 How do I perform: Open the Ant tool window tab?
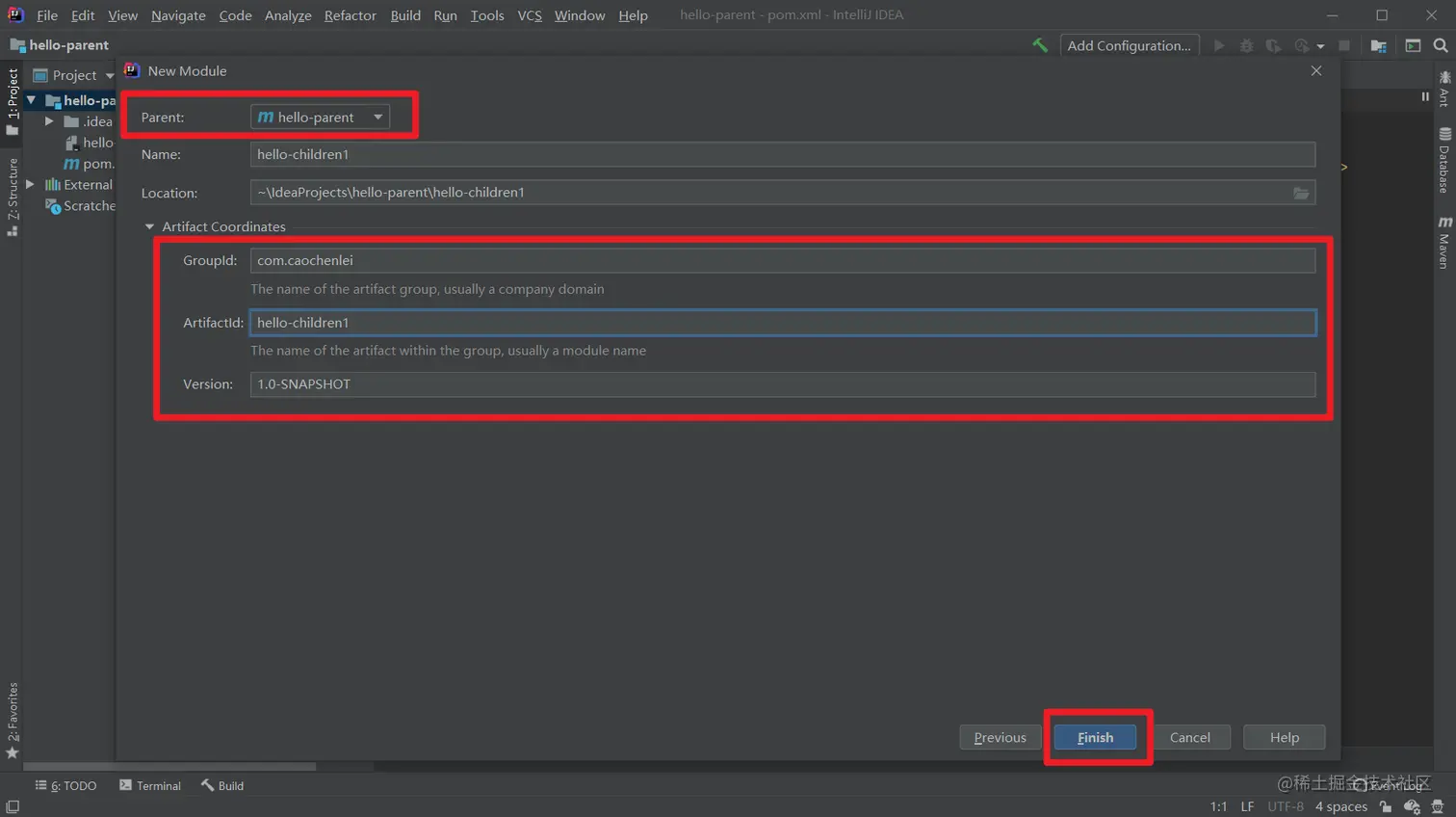tap(1444, 89)
